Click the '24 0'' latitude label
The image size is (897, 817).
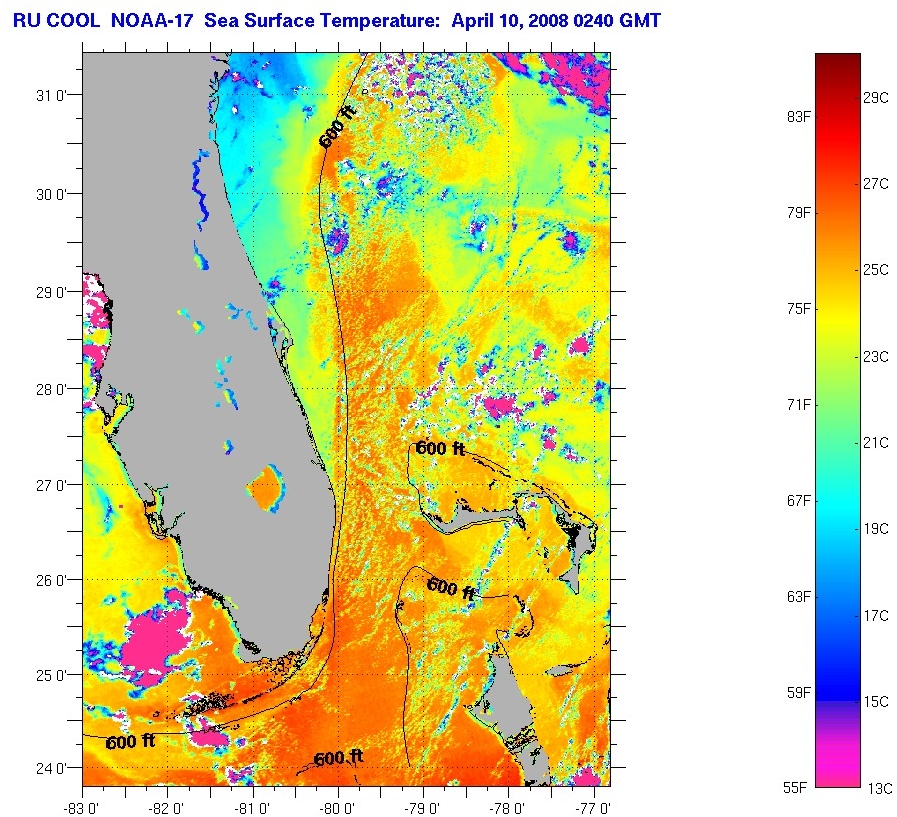pos(51,768)
